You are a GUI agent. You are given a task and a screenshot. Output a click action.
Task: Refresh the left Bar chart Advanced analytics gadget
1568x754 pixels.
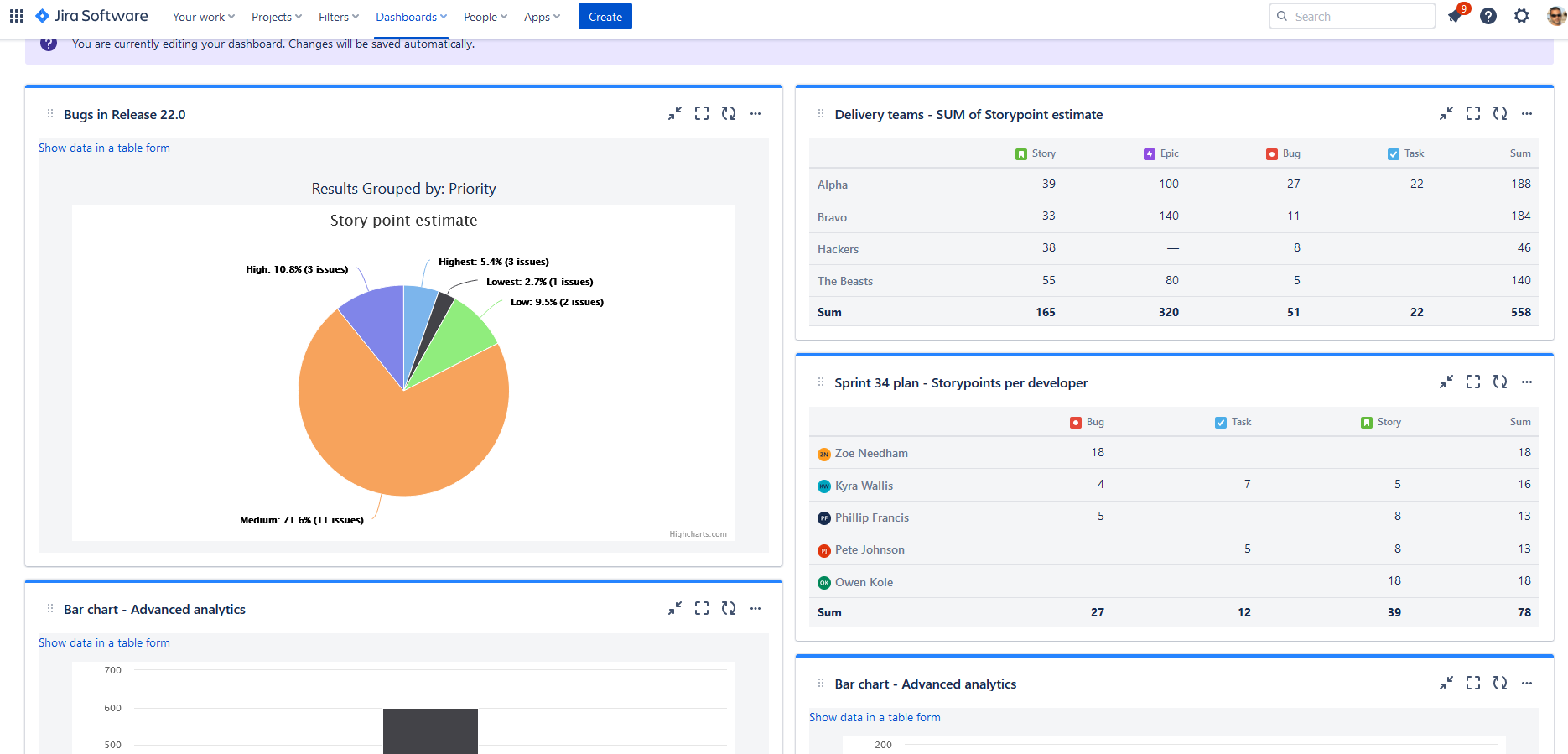click(x=729, y=609)
